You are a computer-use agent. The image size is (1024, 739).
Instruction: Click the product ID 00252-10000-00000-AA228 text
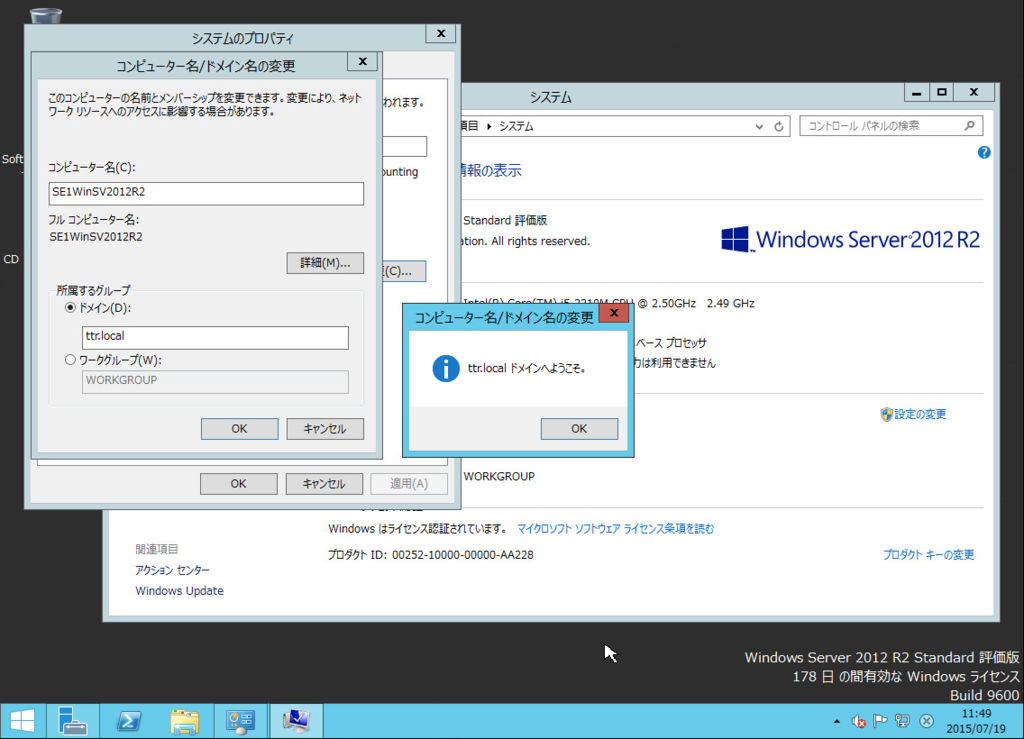click(462, 555)
